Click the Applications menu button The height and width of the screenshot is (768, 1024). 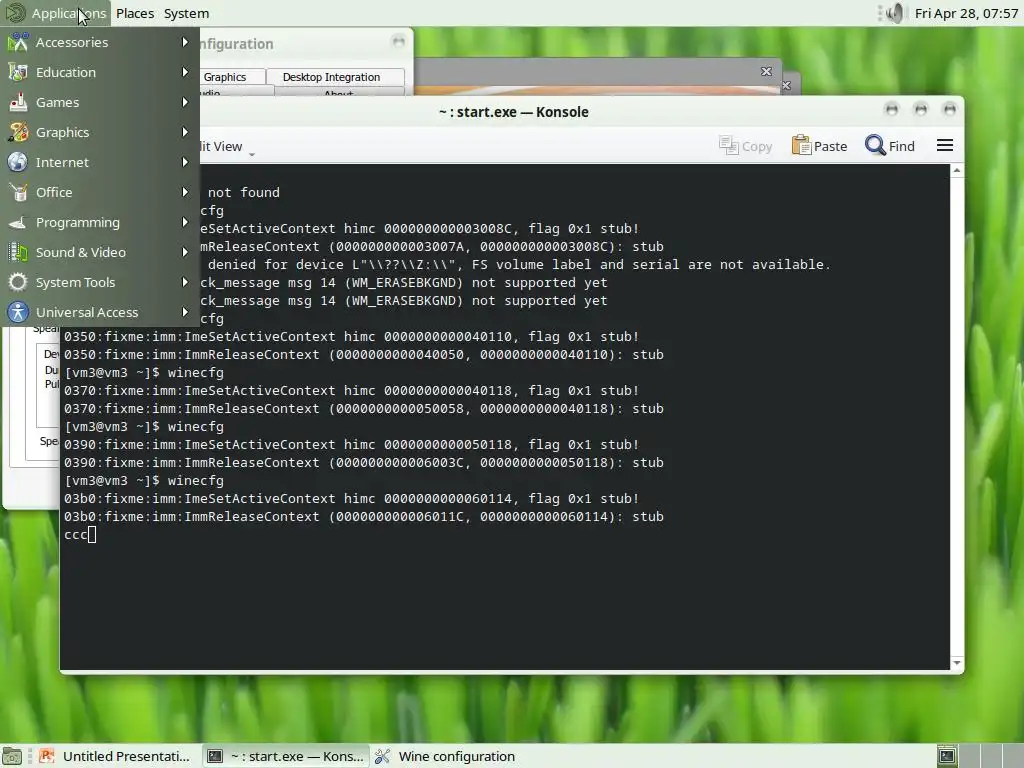(56, 13)
